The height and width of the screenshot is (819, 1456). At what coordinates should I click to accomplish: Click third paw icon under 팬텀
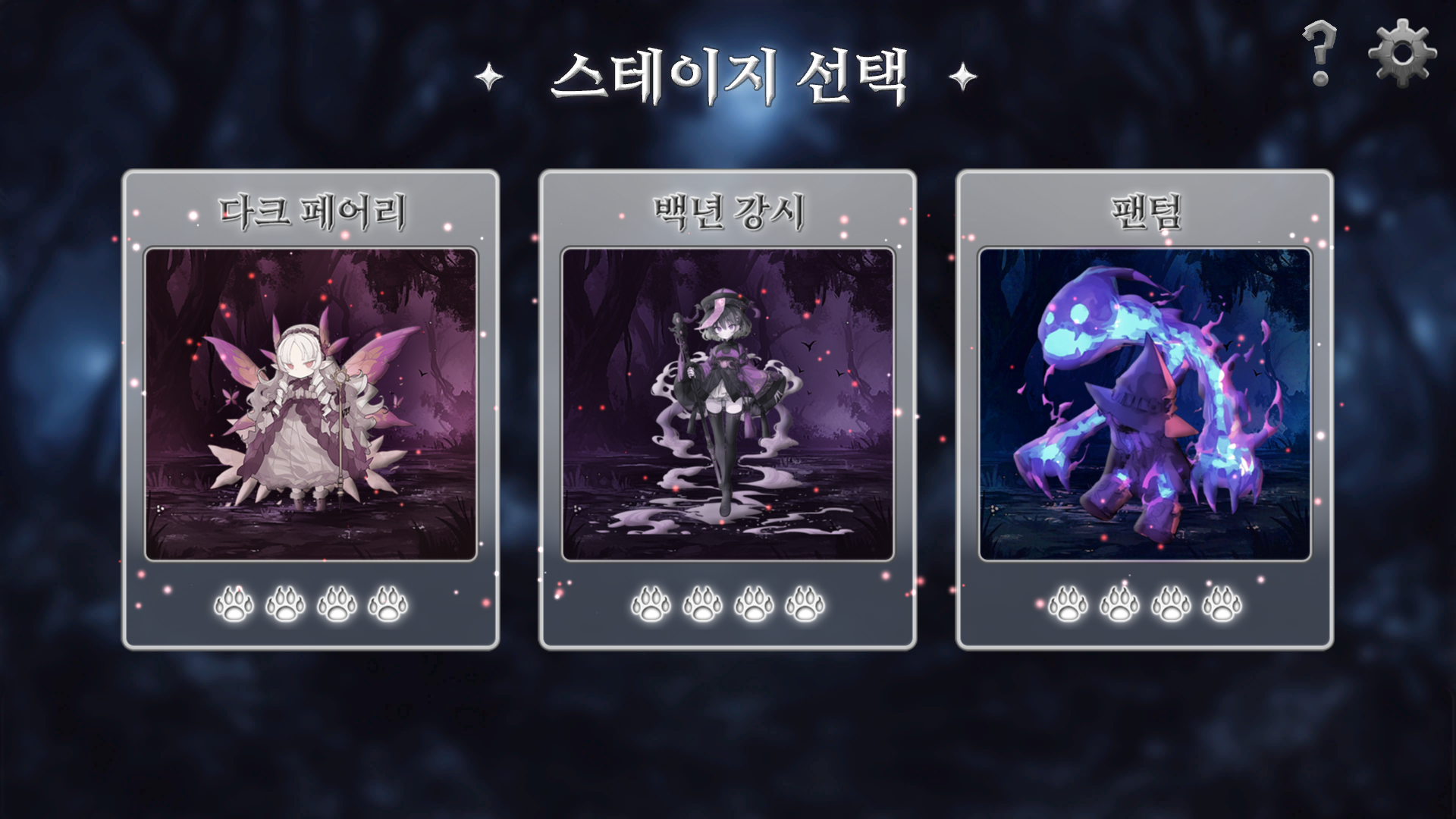[1171, 604]
